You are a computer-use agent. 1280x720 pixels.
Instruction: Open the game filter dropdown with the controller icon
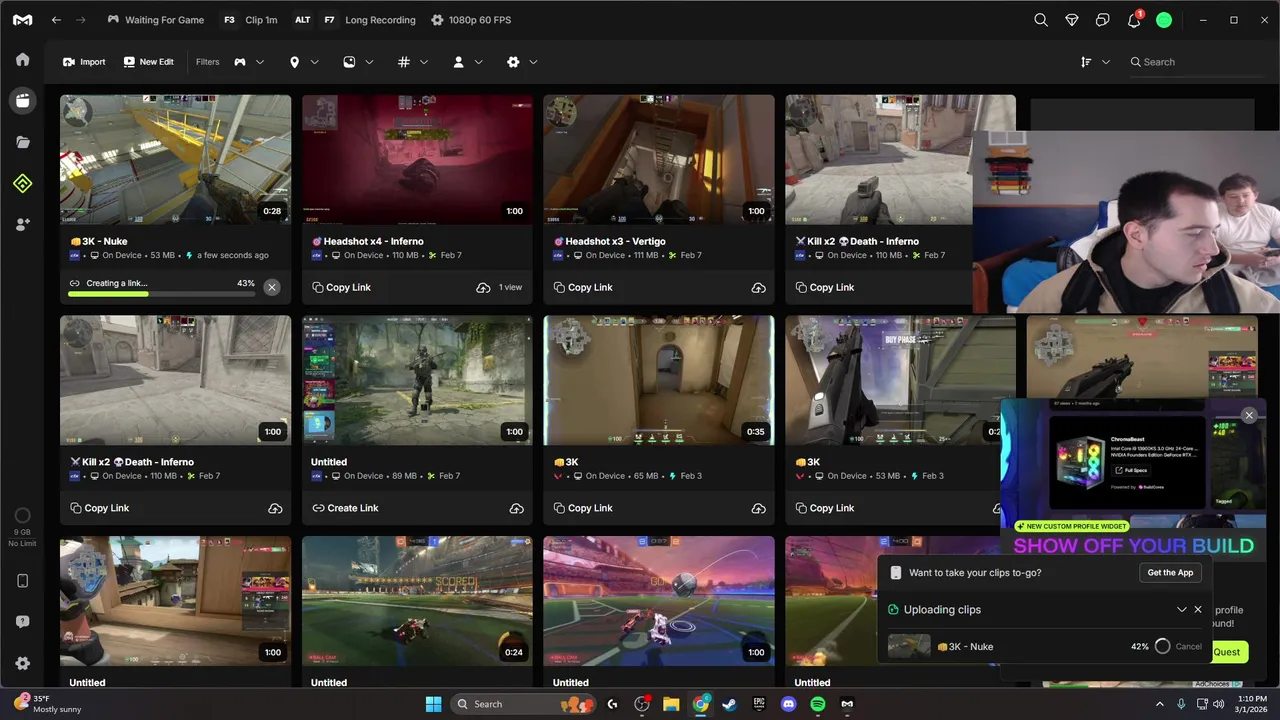click(x=249, y=62)
